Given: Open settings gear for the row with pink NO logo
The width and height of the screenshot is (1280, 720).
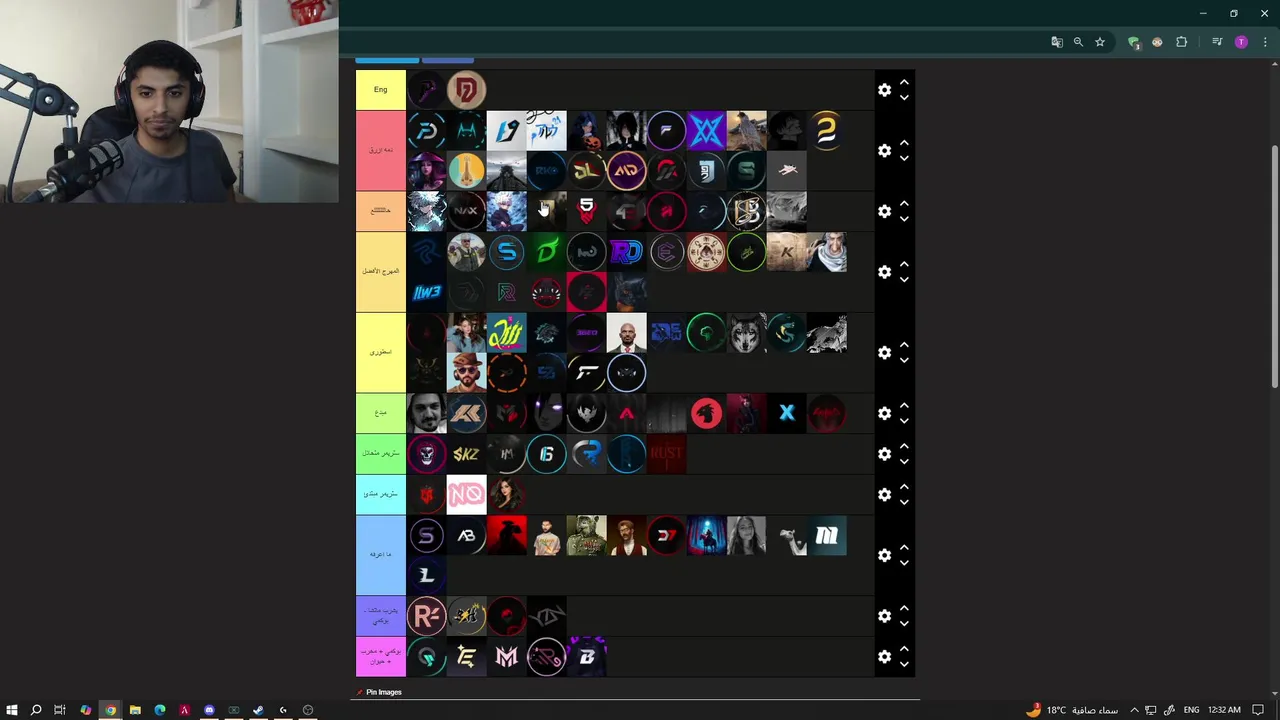Looking at the screenshot, I should 884,494.
